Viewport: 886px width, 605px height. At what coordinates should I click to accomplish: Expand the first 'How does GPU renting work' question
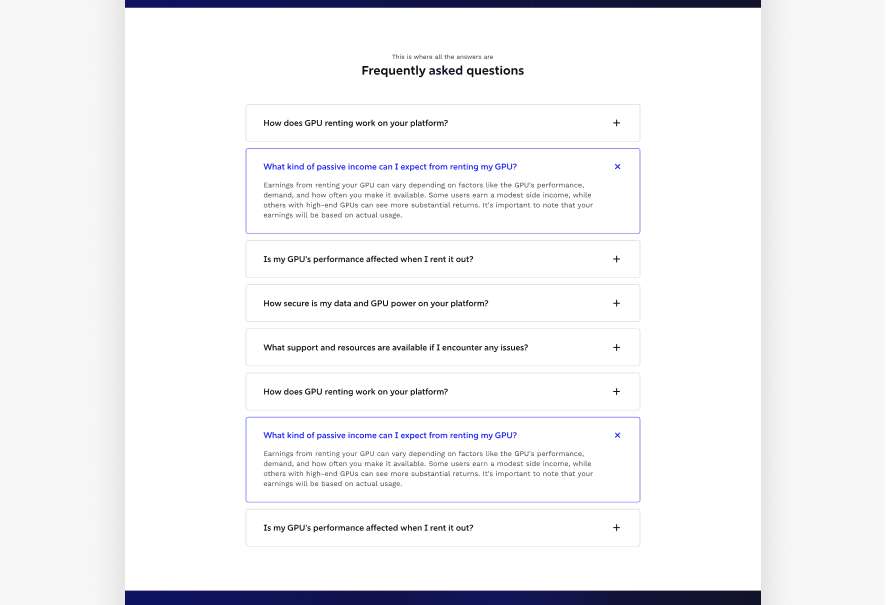click(x=442, y=123)
